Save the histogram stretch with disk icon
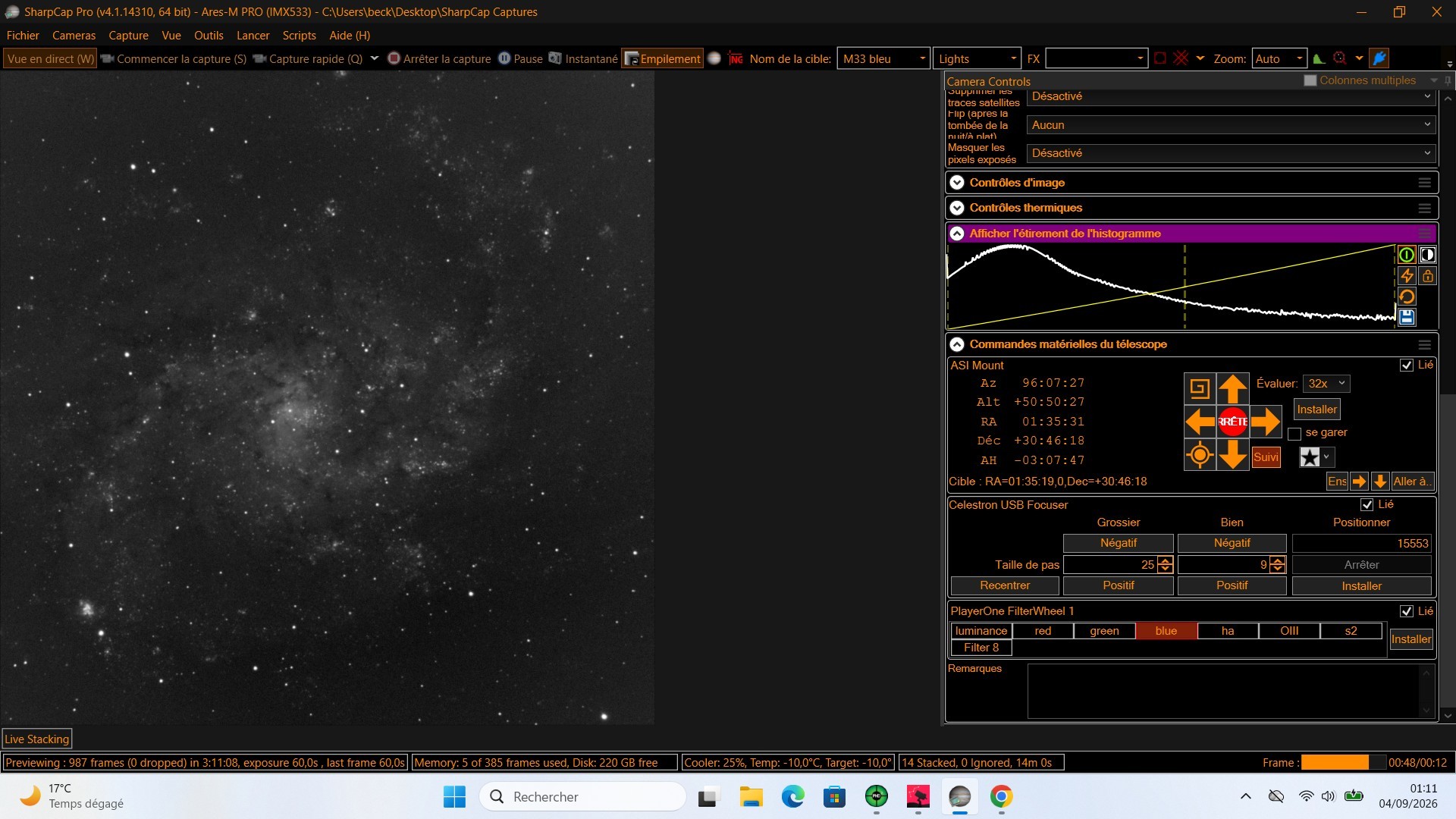 1407,317
